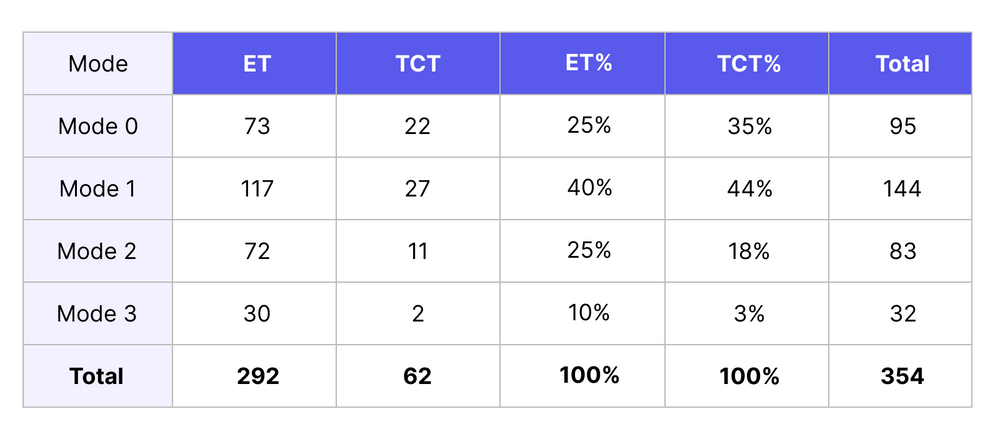Click the Total column header
The image size is (1000, 443).
click(902, 64)
